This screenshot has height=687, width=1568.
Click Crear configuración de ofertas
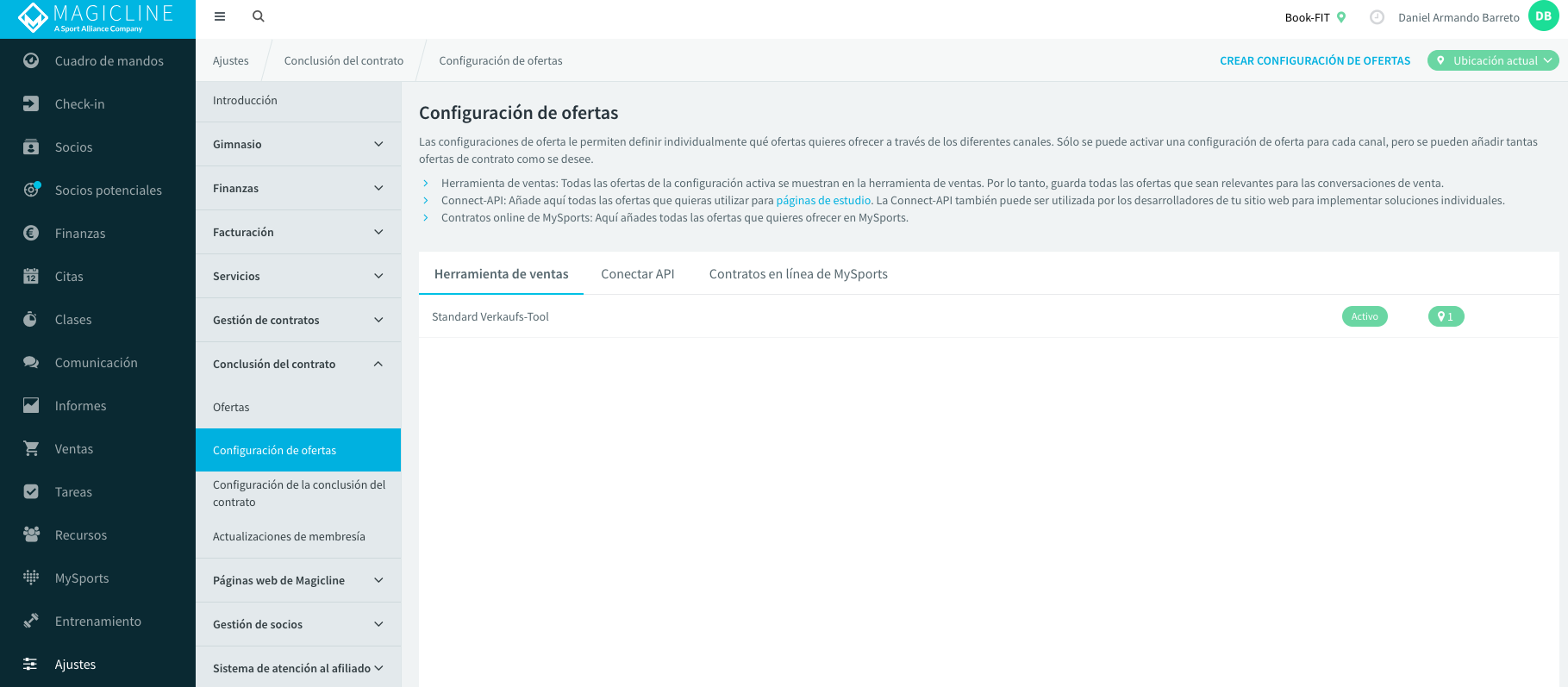click(x=1315, y=60)
